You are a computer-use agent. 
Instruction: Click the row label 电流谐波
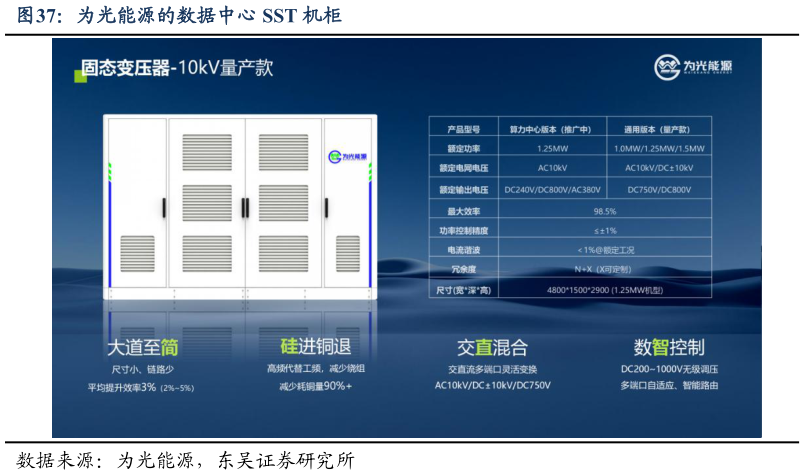click(464, 250)
